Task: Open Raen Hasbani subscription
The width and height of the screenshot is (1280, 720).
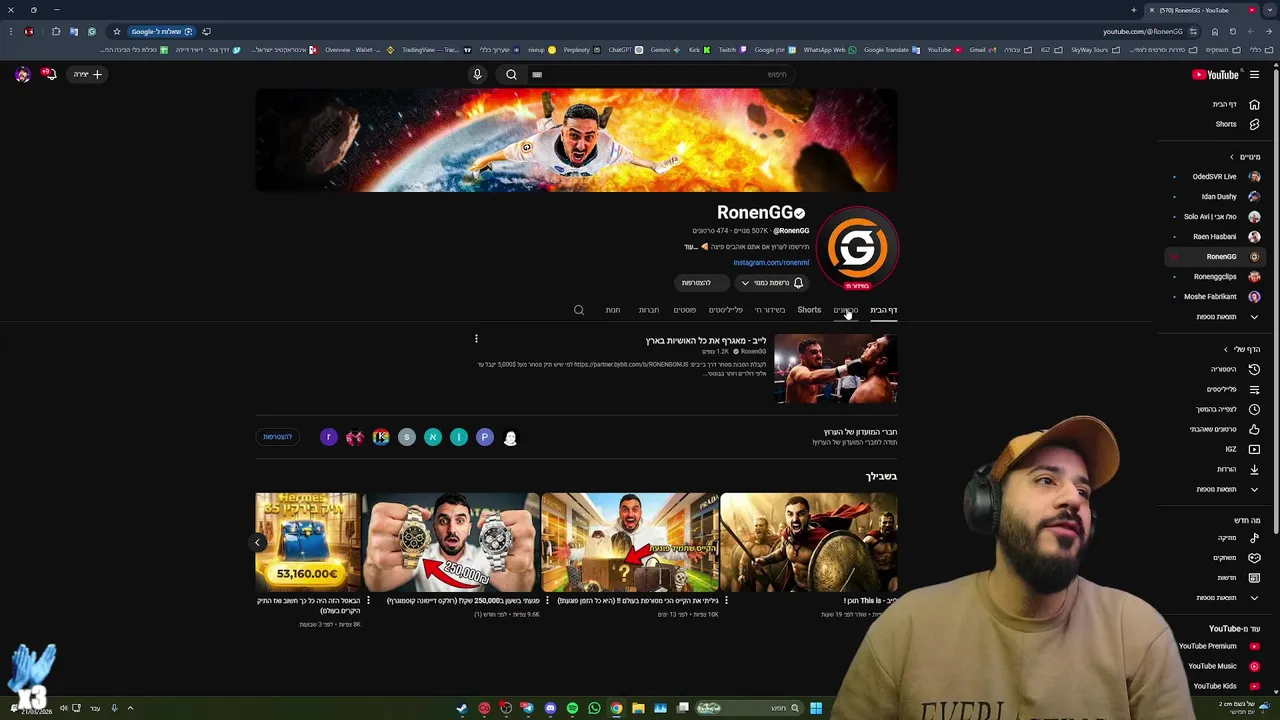Action: pos(1217,236)
